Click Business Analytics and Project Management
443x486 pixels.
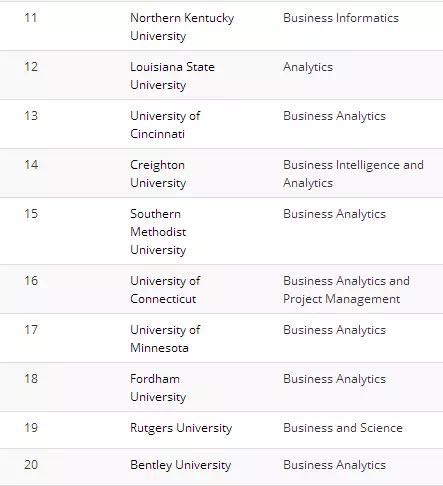tap(346, 290)
